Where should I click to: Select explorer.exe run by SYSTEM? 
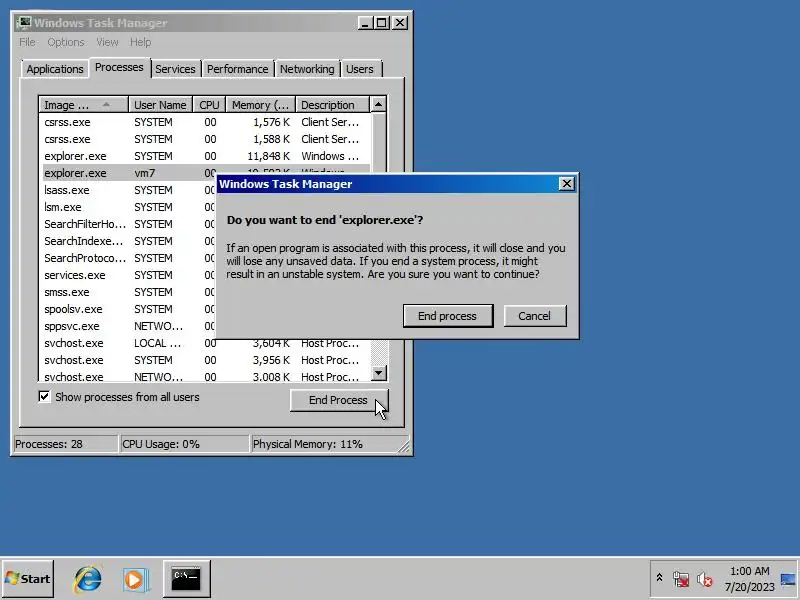pyautogui.click(x=205, y=156)
